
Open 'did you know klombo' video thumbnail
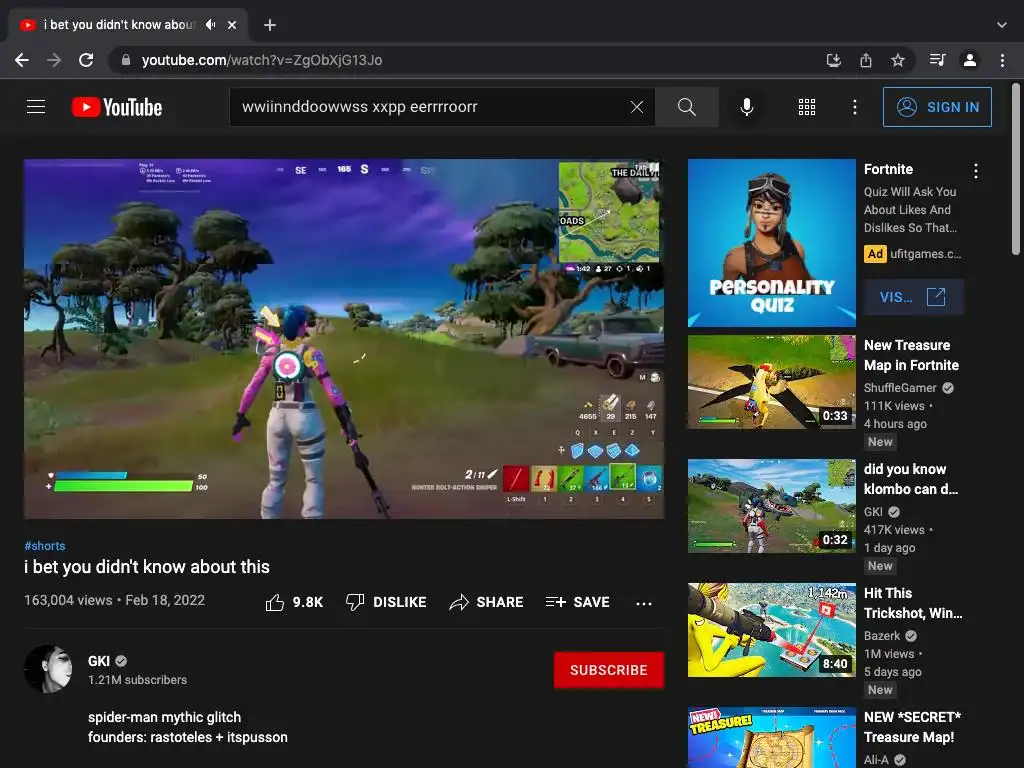[772, 507]
